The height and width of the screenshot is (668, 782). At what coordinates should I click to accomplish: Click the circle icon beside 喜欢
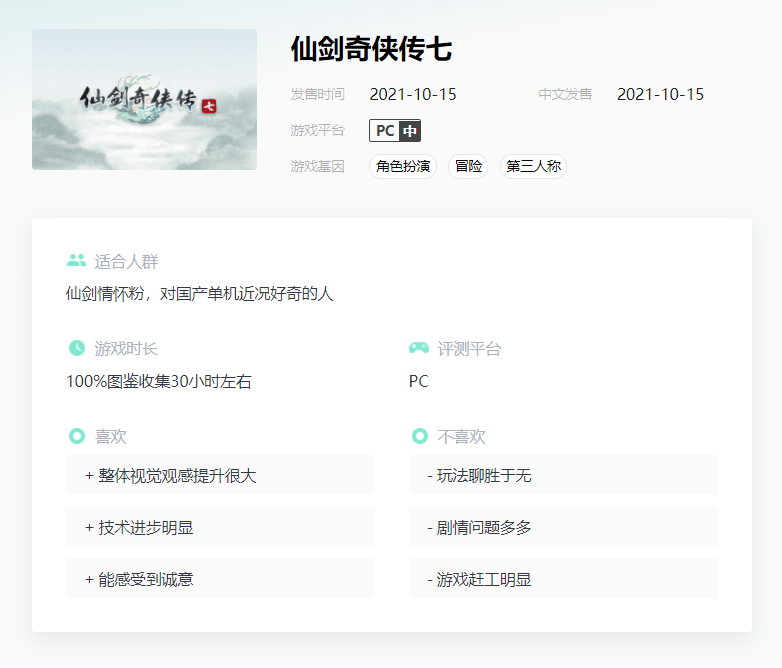(77, 436)
